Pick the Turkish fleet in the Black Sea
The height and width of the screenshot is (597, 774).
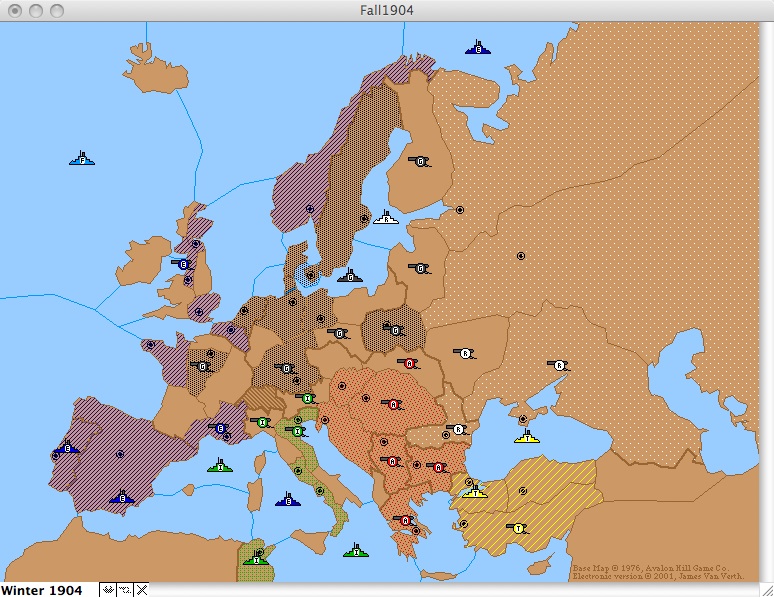pos(527,437)
